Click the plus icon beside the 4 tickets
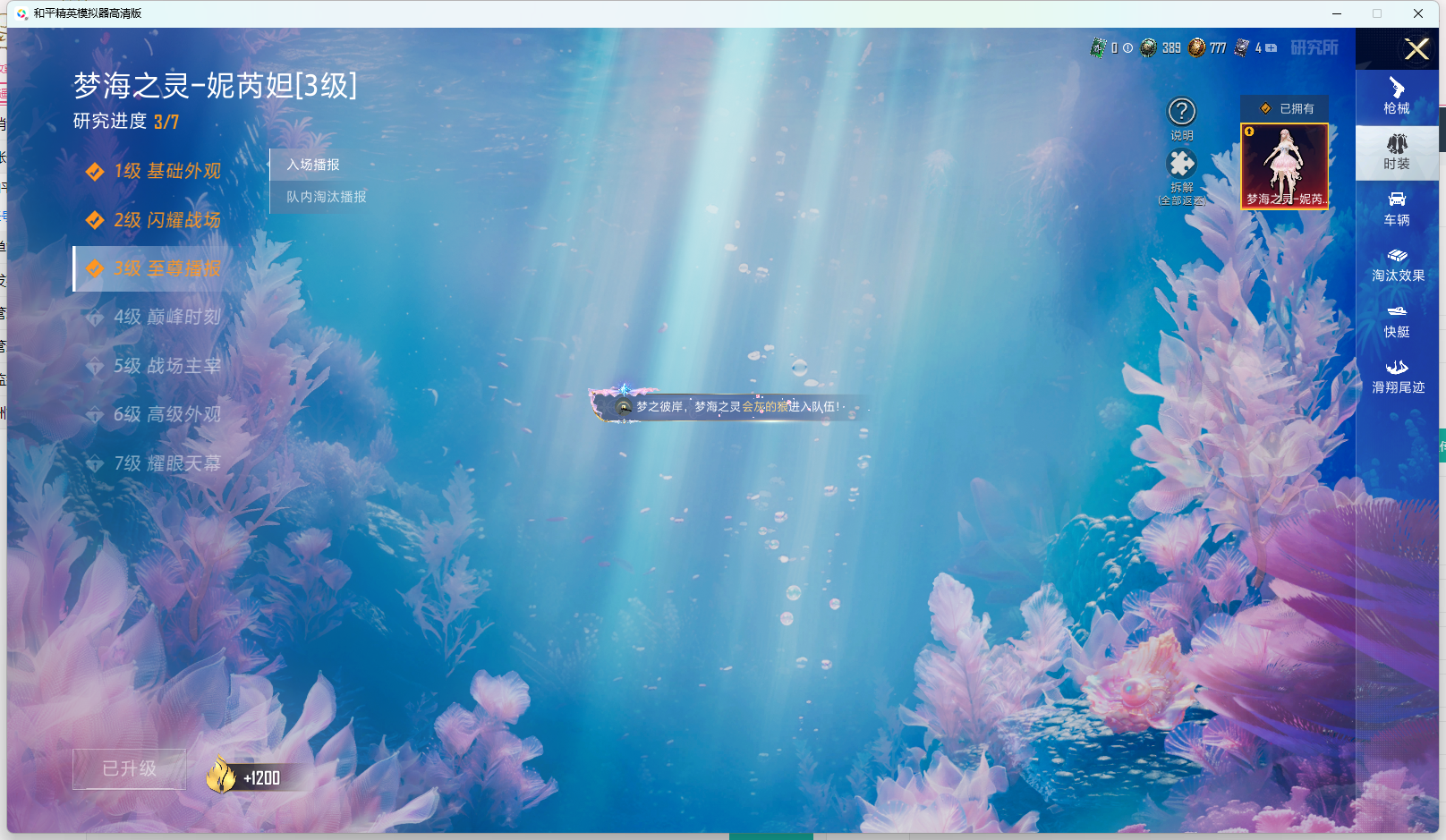The height and width of the screenshot is (840, 1446). (1271, 48)
